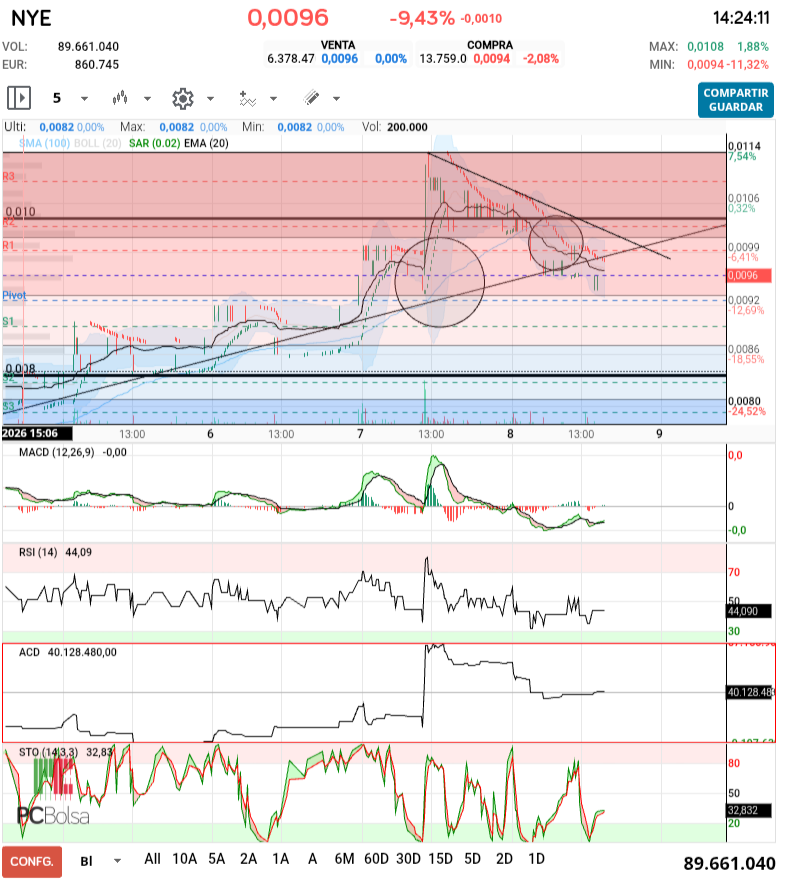Select the pencil drawing tool icon
Image resolution: width=789 pixels, height=883 pixels.
point(311,98)
